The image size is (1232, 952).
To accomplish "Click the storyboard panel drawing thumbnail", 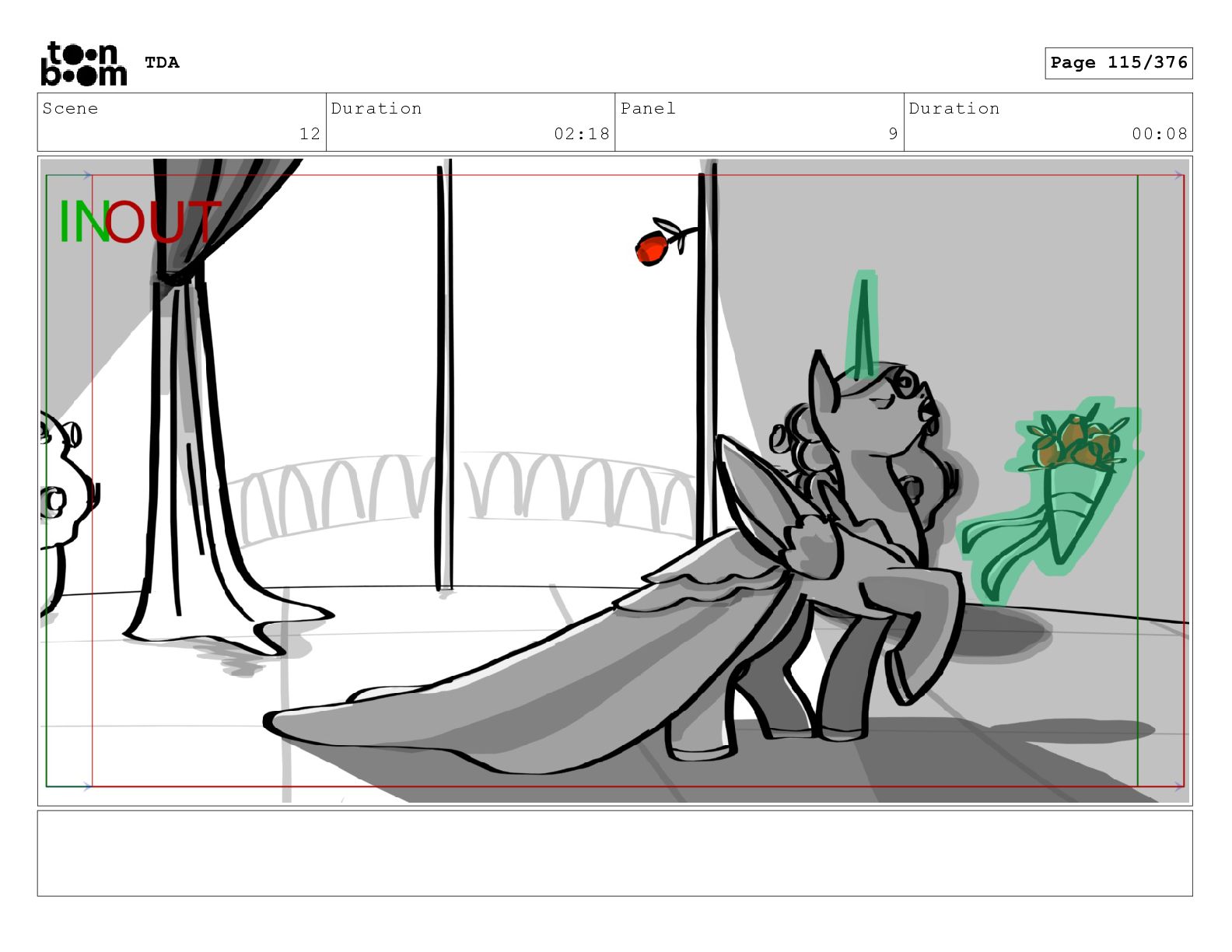I will (614, 481).
